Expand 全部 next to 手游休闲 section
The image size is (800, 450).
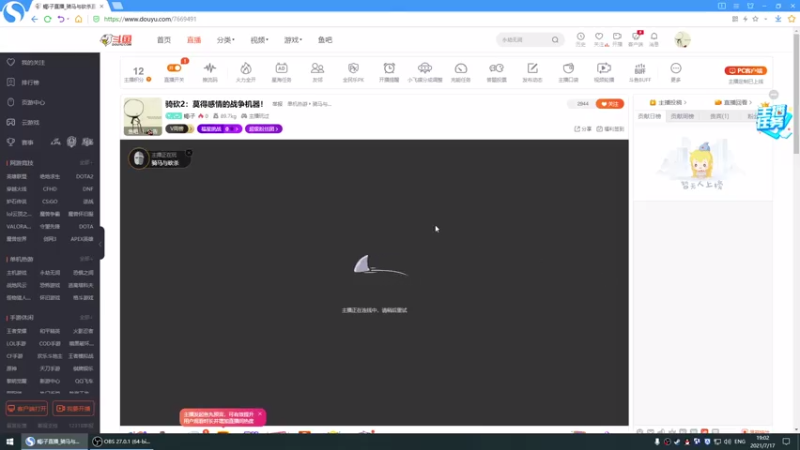pos(86,317)
